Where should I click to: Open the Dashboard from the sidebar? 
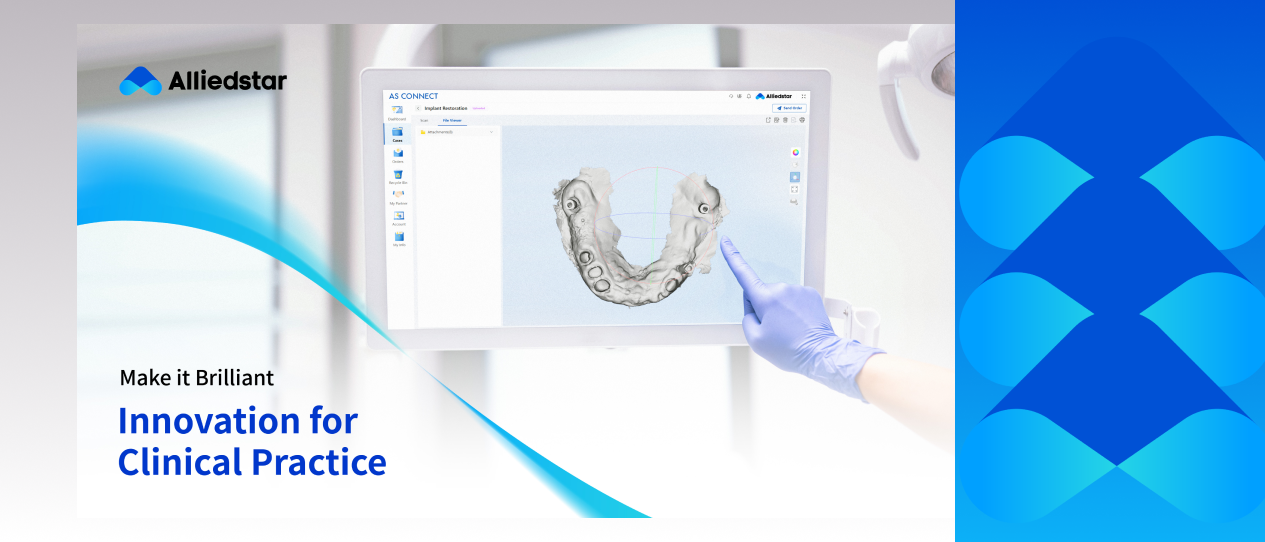click(x=397, y=111)
